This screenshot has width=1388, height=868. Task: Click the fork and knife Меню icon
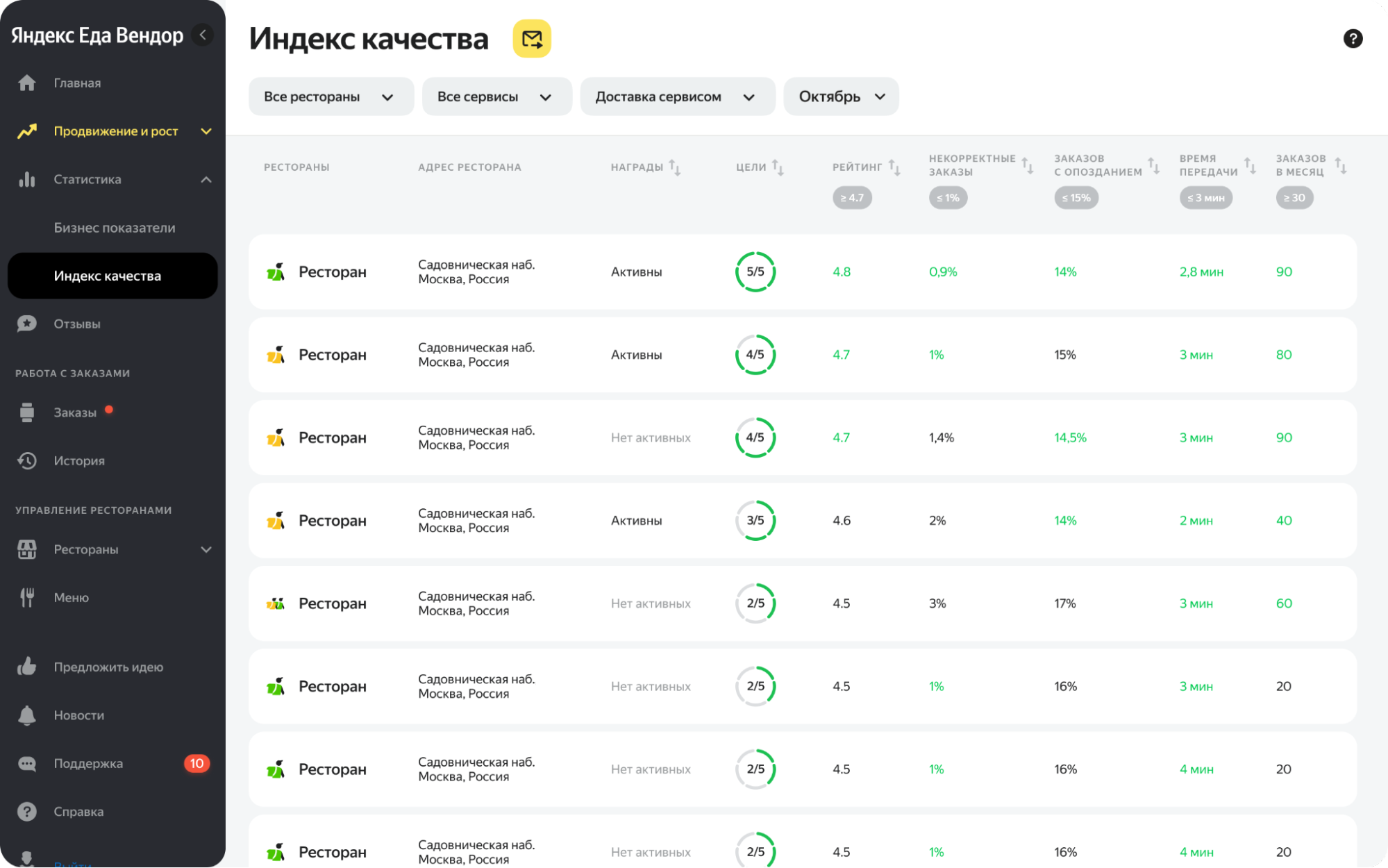click(x=27, y=597)
